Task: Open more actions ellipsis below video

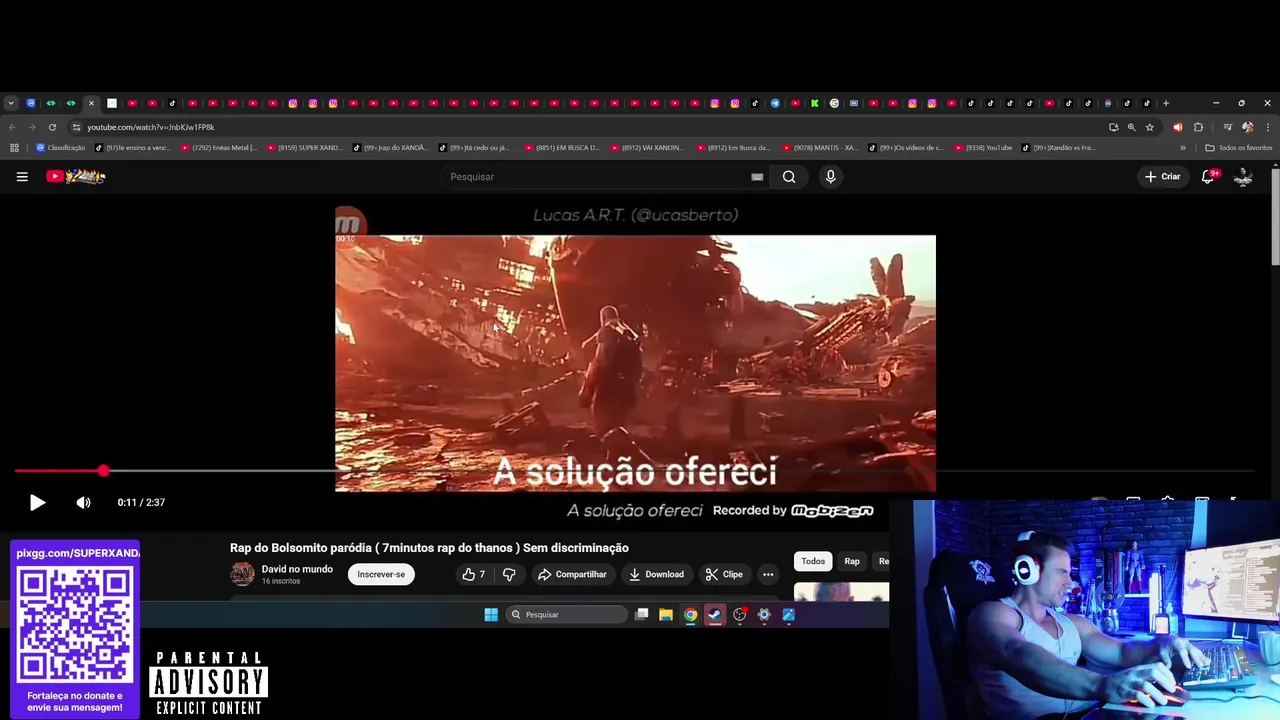Action: tap(768, 575)
